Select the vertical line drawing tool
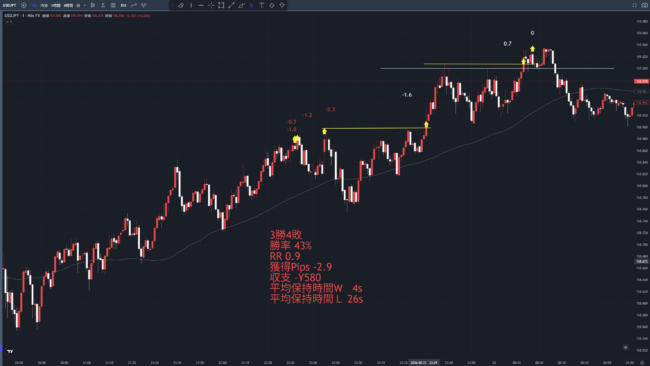 coord(191,5)
